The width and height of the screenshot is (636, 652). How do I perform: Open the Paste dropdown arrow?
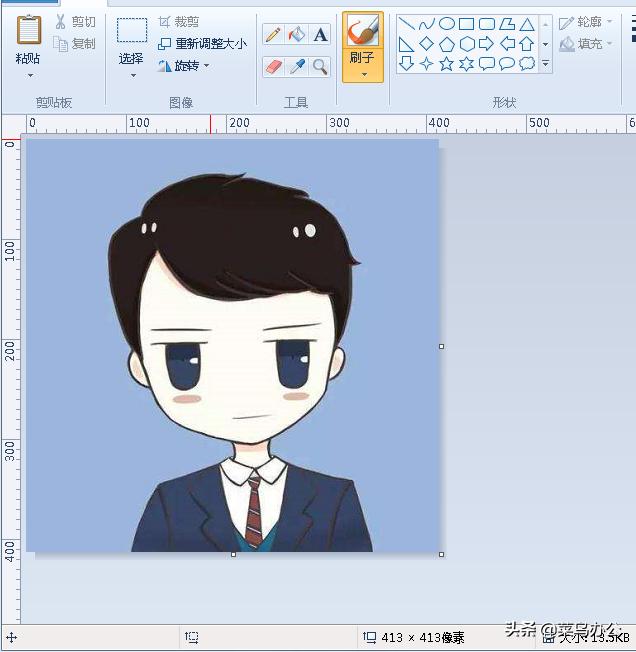(x=30, y=76)
